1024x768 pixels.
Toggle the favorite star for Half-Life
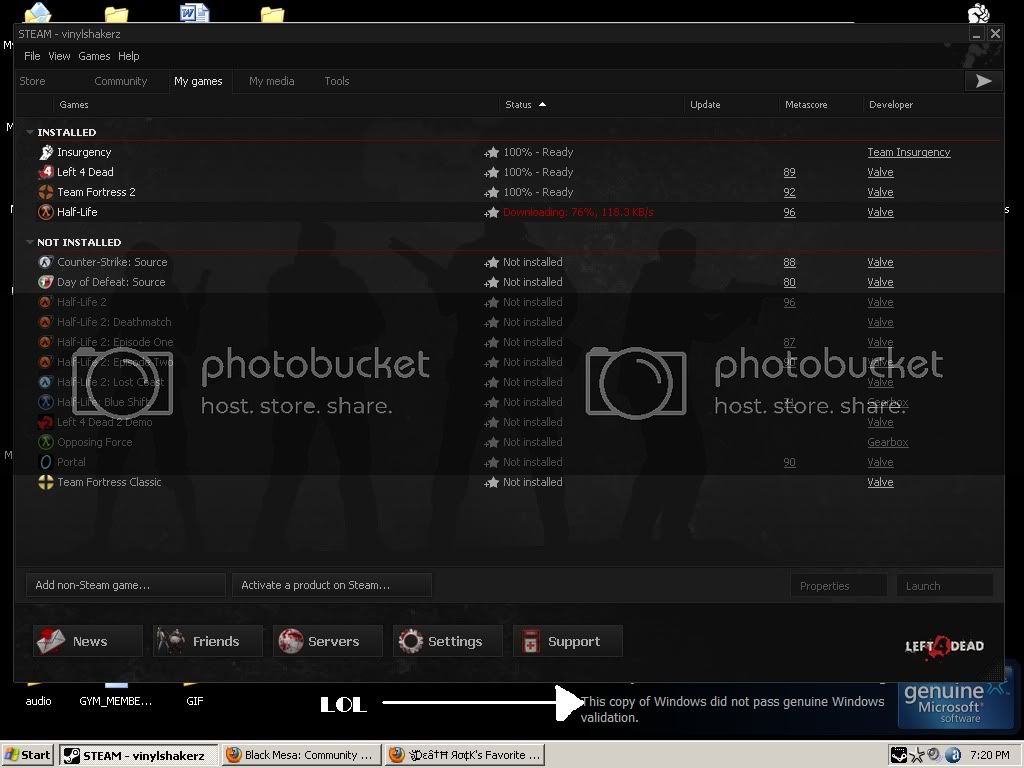[x=491, y=213]
